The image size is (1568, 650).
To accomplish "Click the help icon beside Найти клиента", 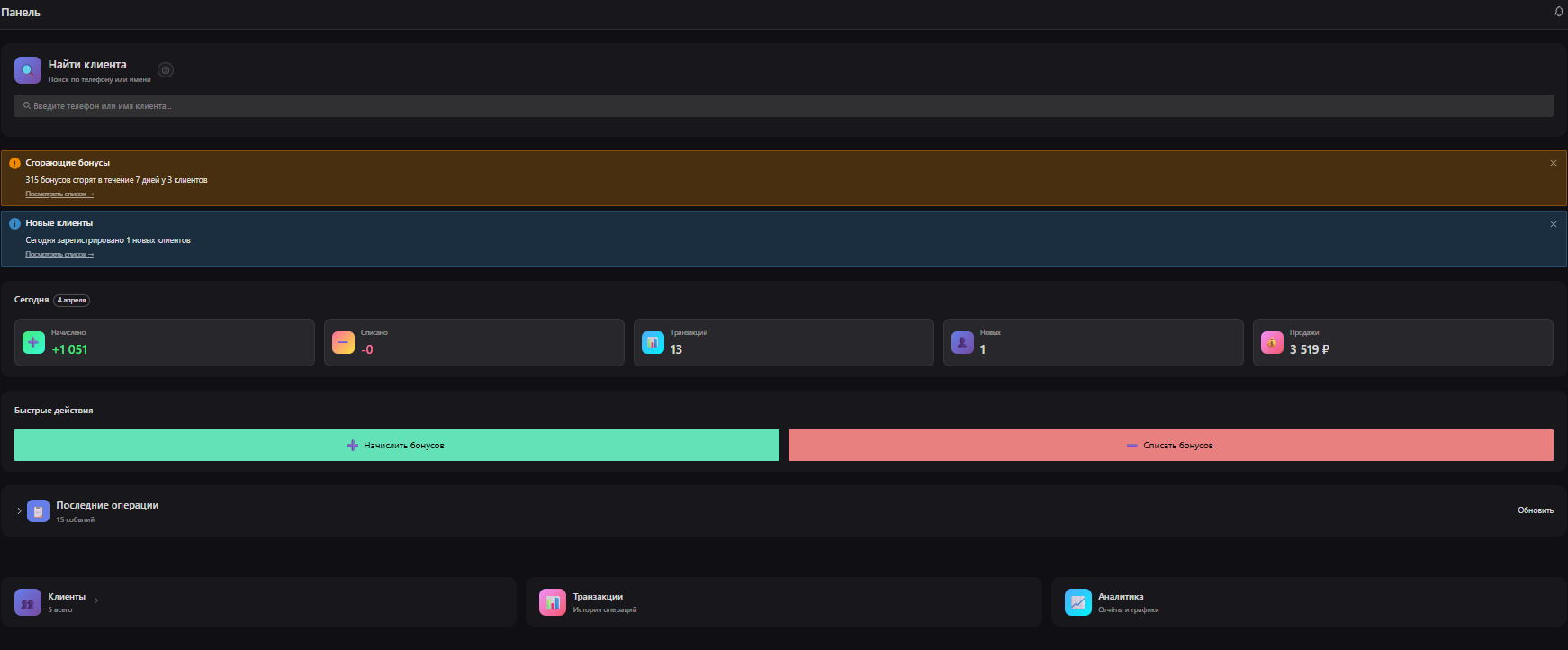I will point(166,70).
